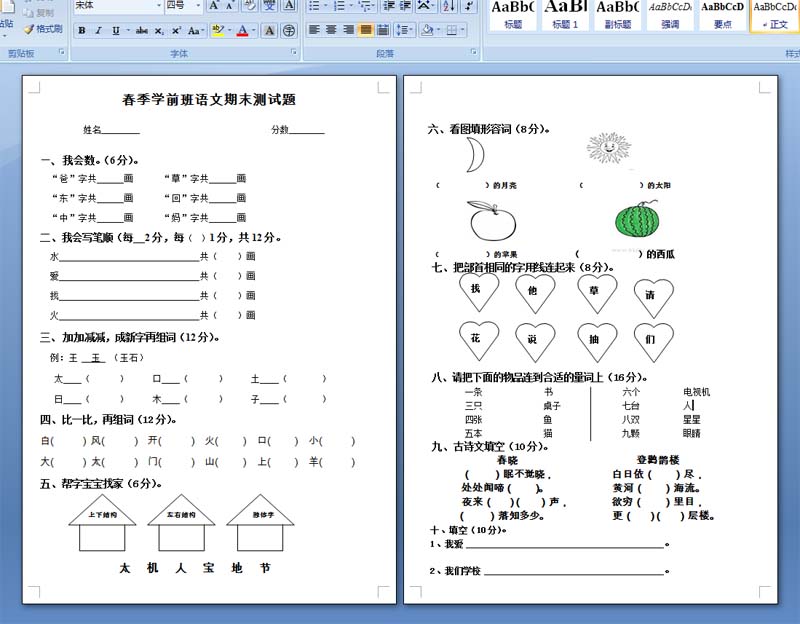Apply the yellow text highlight color

click(218, 31)
